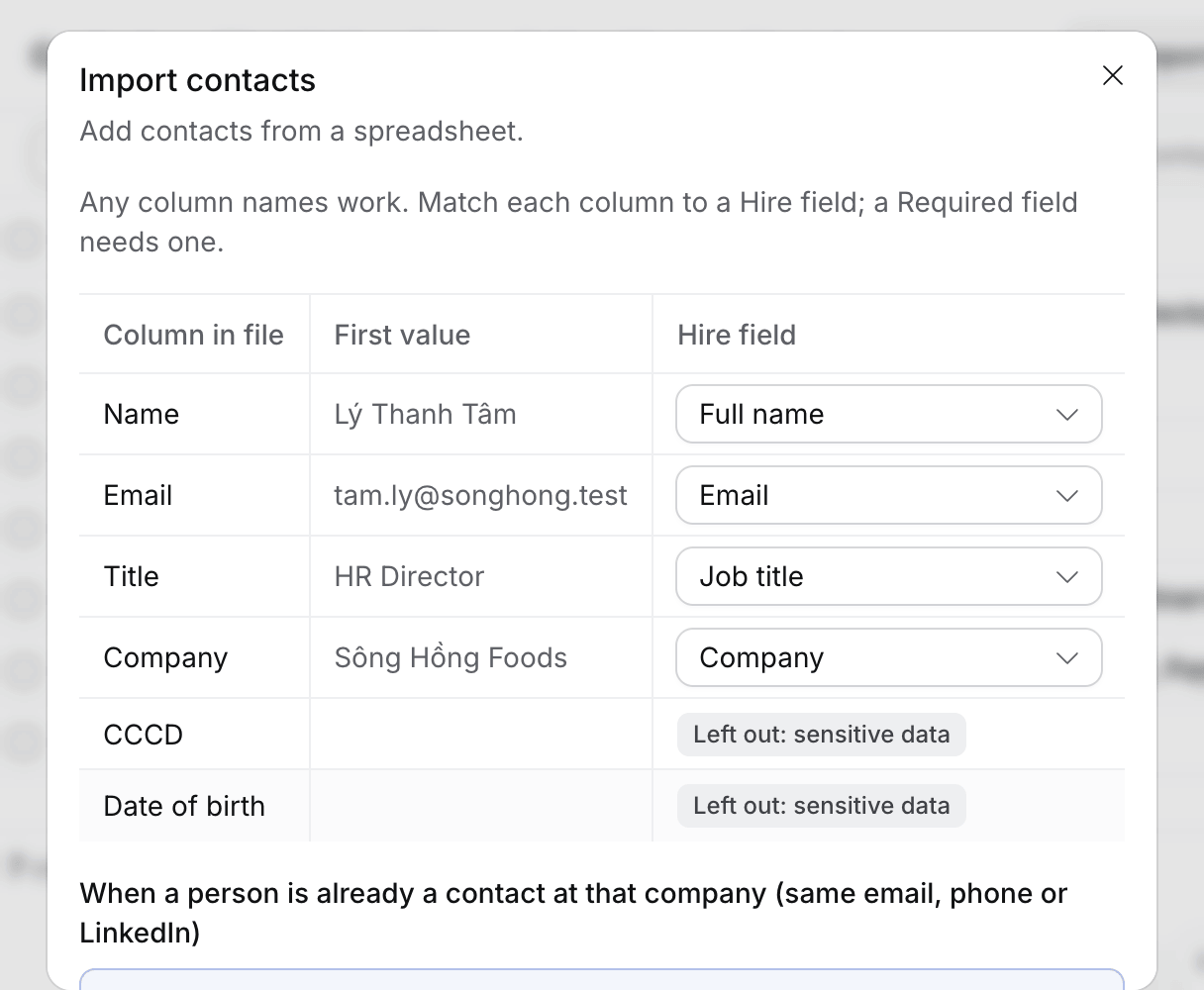Viewport: 1204px width, 990px height.
Task: Click the Date of birth 'Left out: sensitive data' badge
Action: [821, 806]
